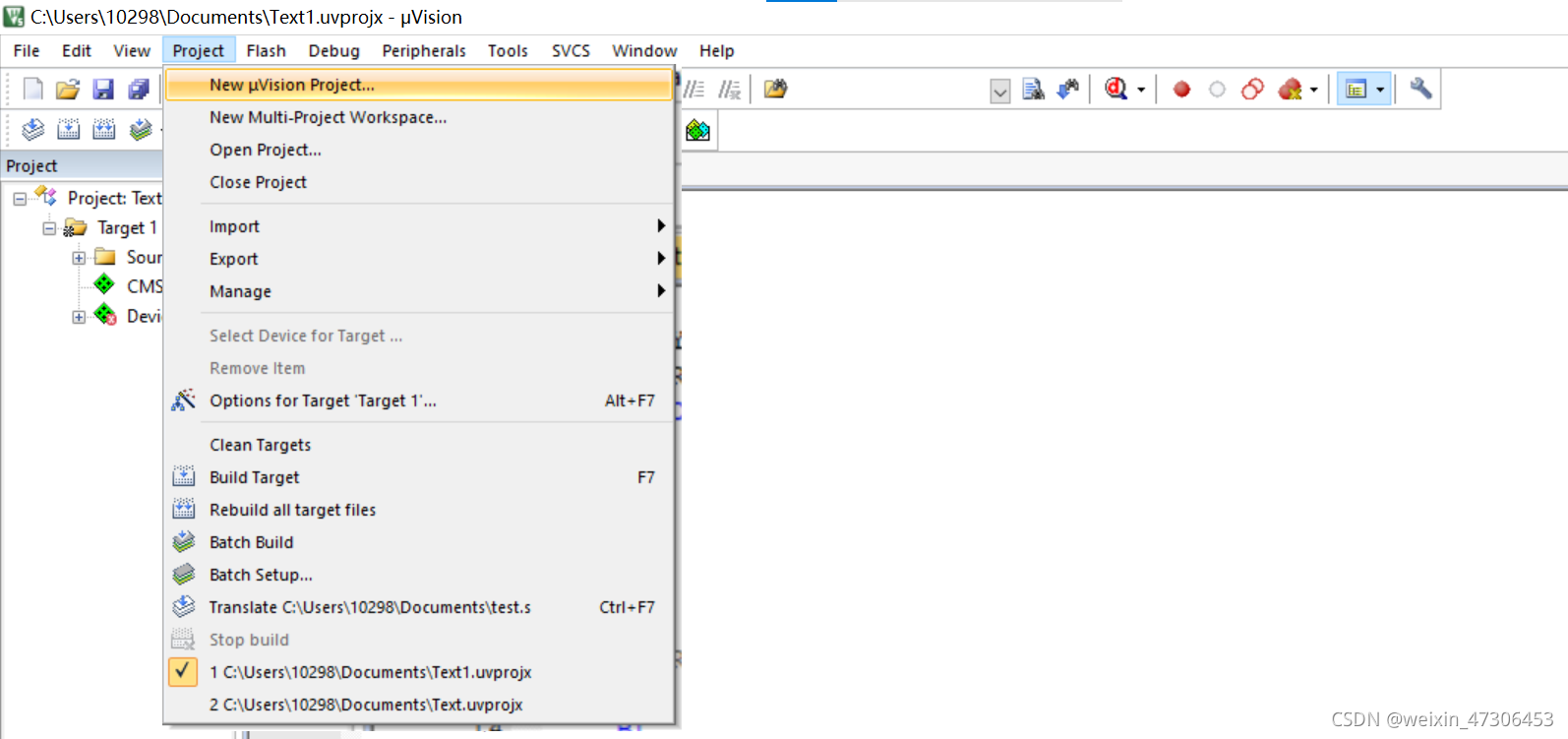The height and width of the screenshot is (739, 1568).
Task: Click the Find in document icon
Action: click(1033, 90)
